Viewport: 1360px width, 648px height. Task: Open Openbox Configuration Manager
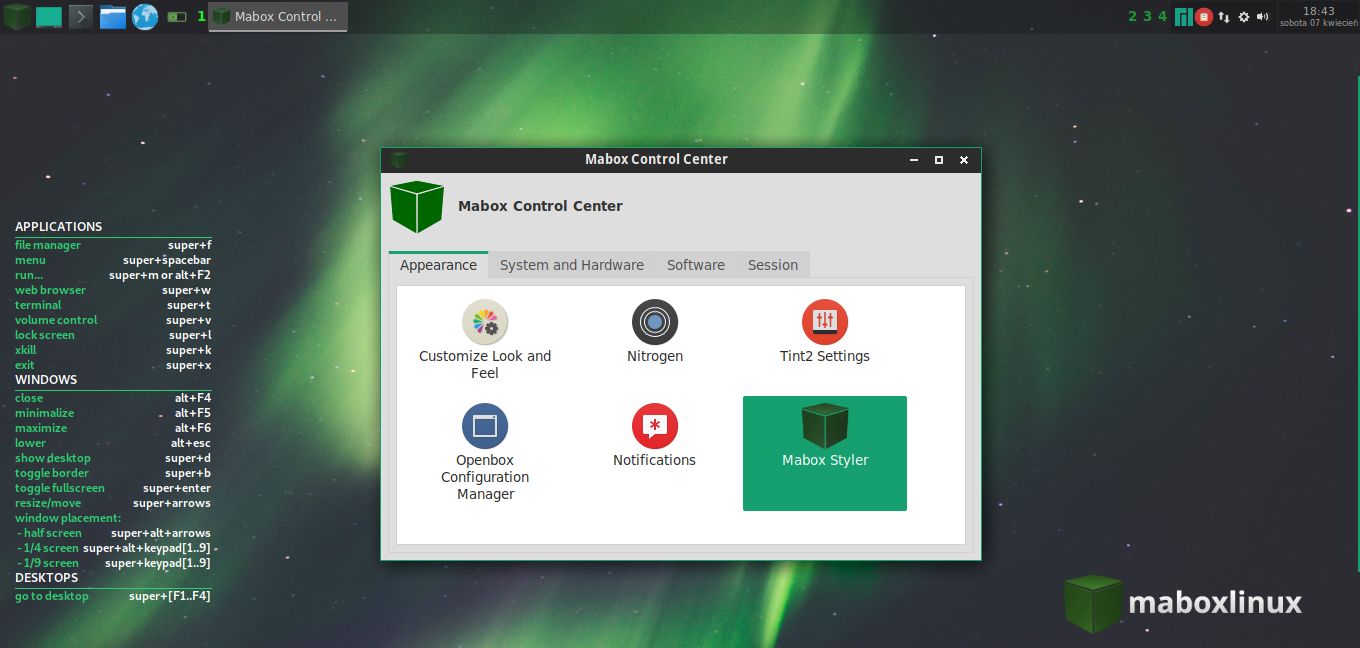pyautogui.click(x=485, y=452)
